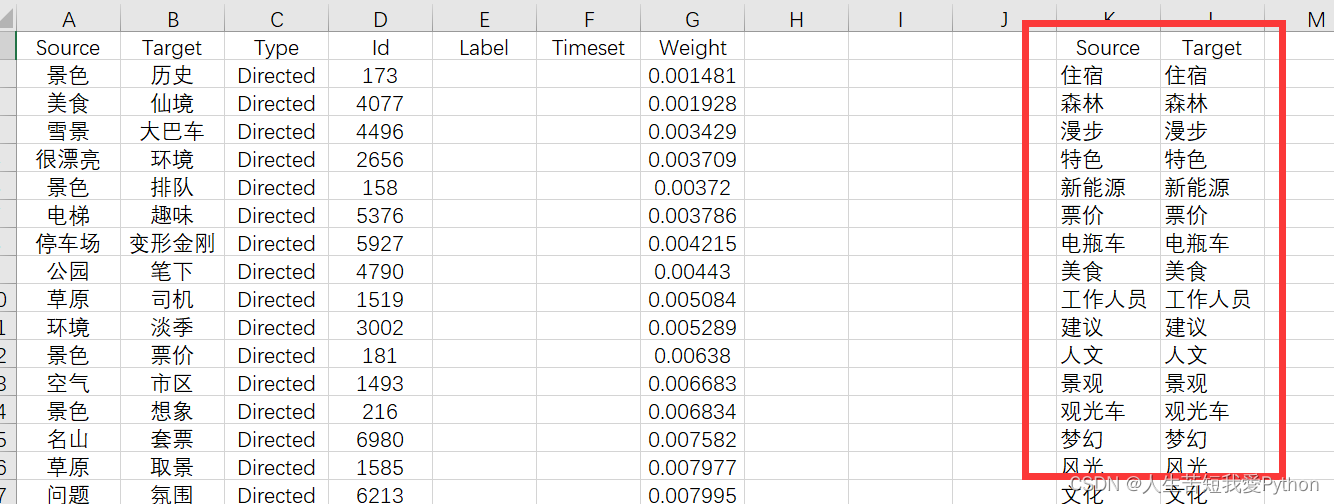Select cell with Id 5376
Screen dimensions: 1334x504
pos(380,215)
